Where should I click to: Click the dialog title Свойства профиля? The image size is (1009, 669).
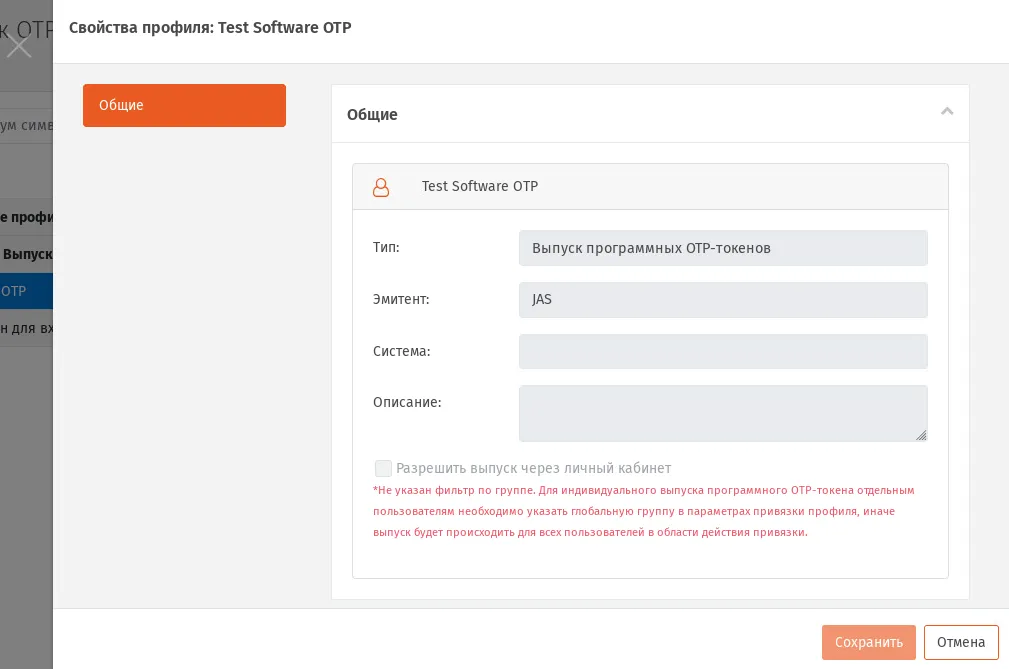[x=210, y=28]
